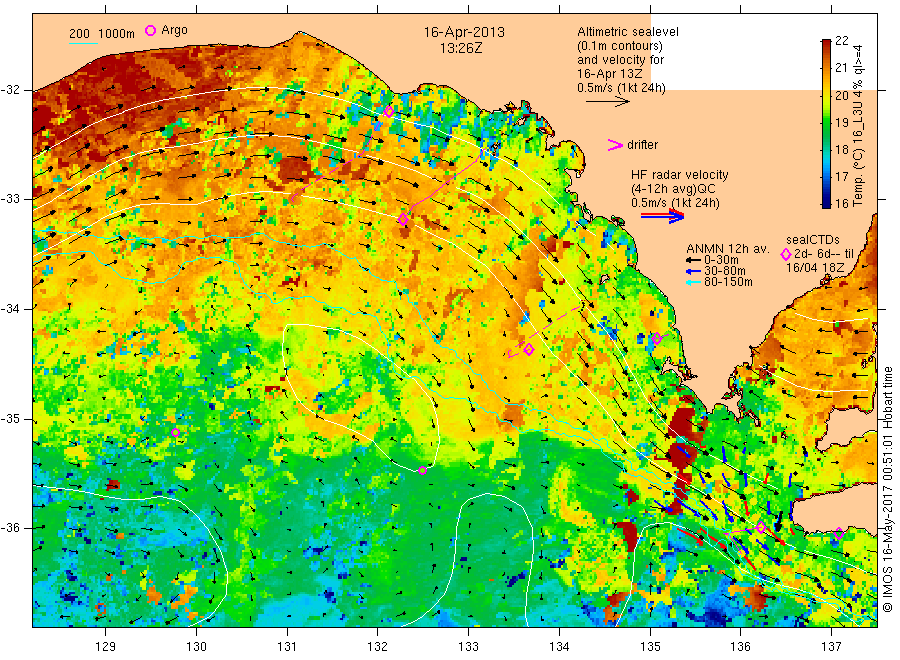Click the colorbar tick label 22

point(841,40)
